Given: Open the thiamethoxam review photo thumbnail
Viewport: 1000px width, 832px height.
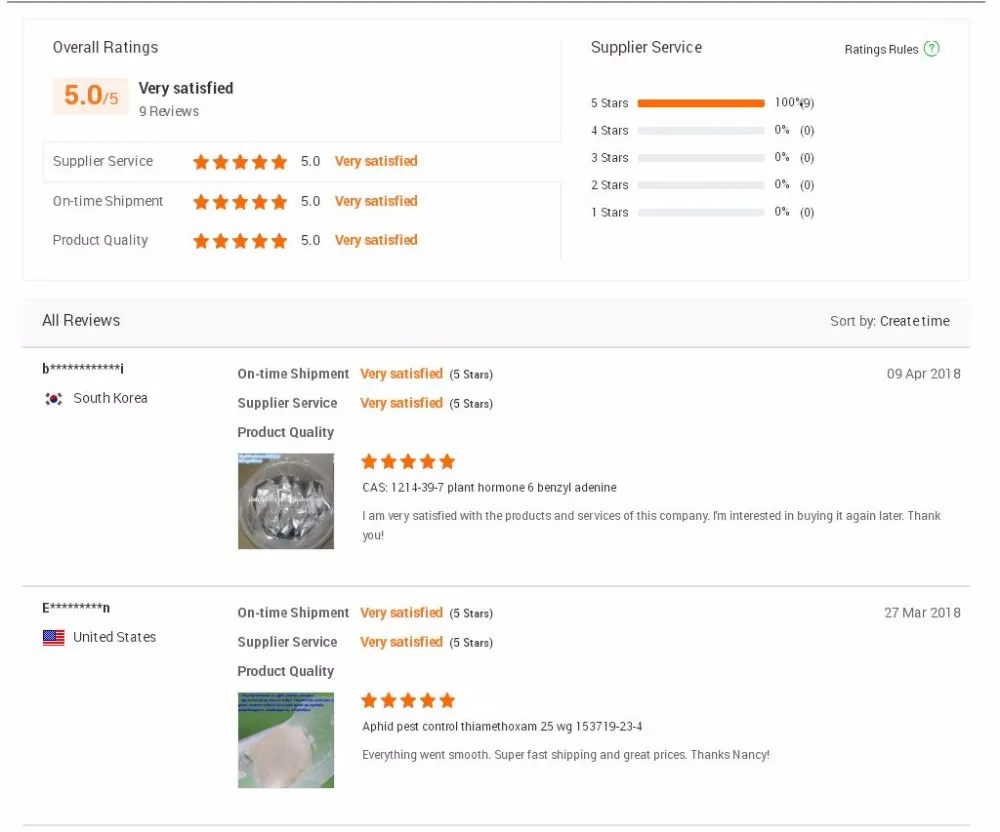Looking at the screenshot, I should 286,740.
